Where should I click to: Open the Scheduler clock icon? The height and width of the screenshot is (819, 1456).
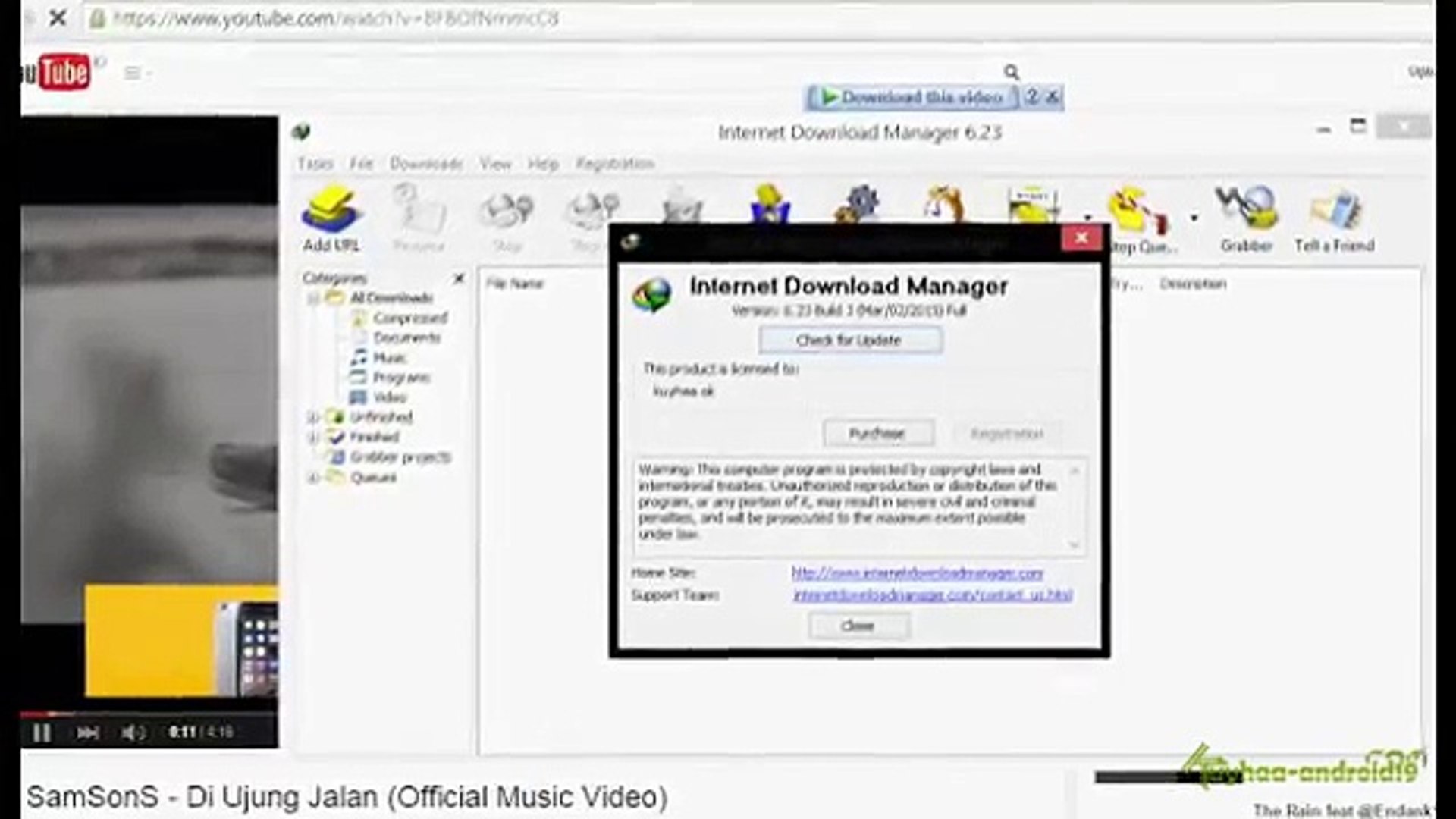pyautogui.click(x=943, y=203)
